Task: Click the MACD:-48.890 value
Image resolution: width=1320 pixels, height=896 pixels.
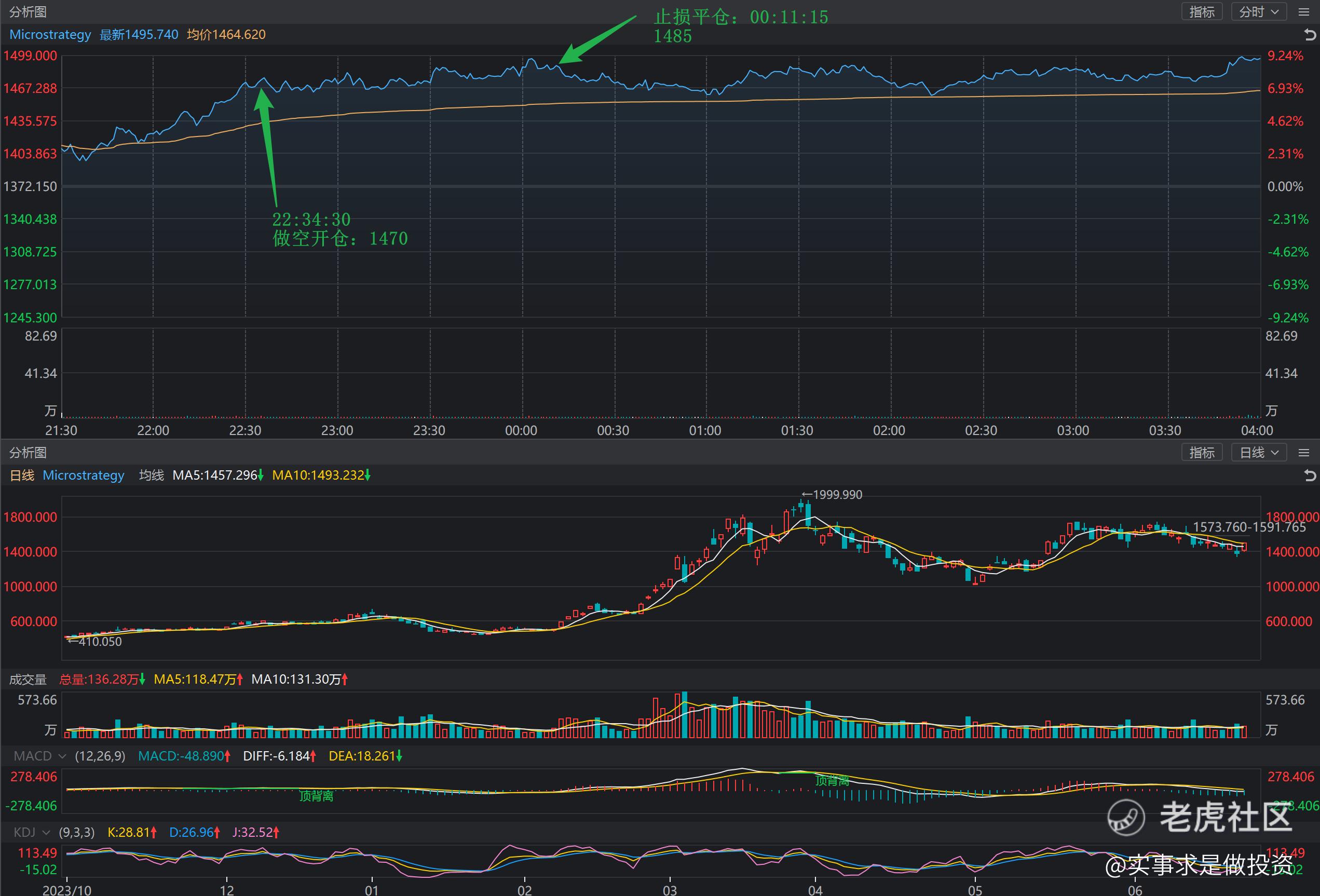Action: click(x=185, y=756)
